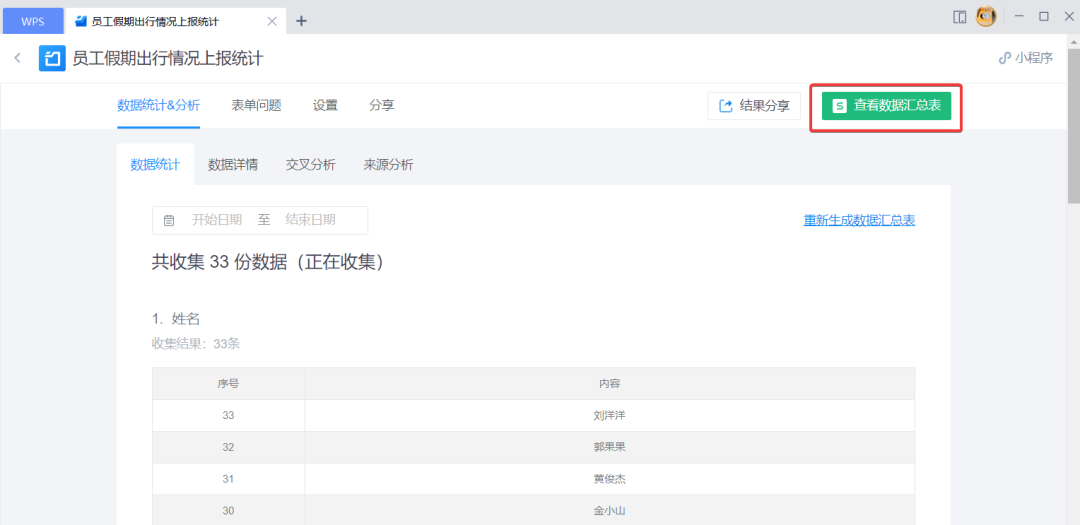The width and height of the screenshot is (1080, 525).
Task: Select the 员工假期出行情况上报统计 document tab
Action: (x=175, y=21)
